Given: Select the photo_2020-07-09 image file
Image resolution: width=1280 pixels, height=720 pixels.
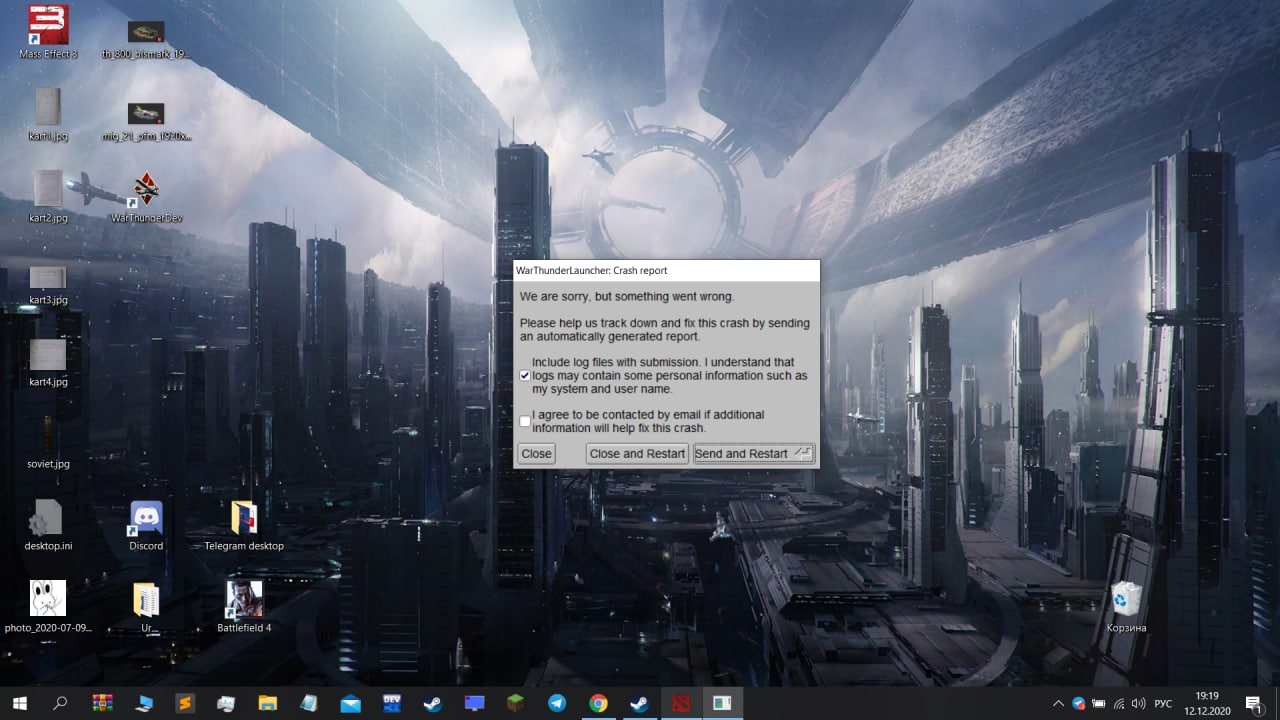Looking at the screenshot, I should tap(48, 607).
